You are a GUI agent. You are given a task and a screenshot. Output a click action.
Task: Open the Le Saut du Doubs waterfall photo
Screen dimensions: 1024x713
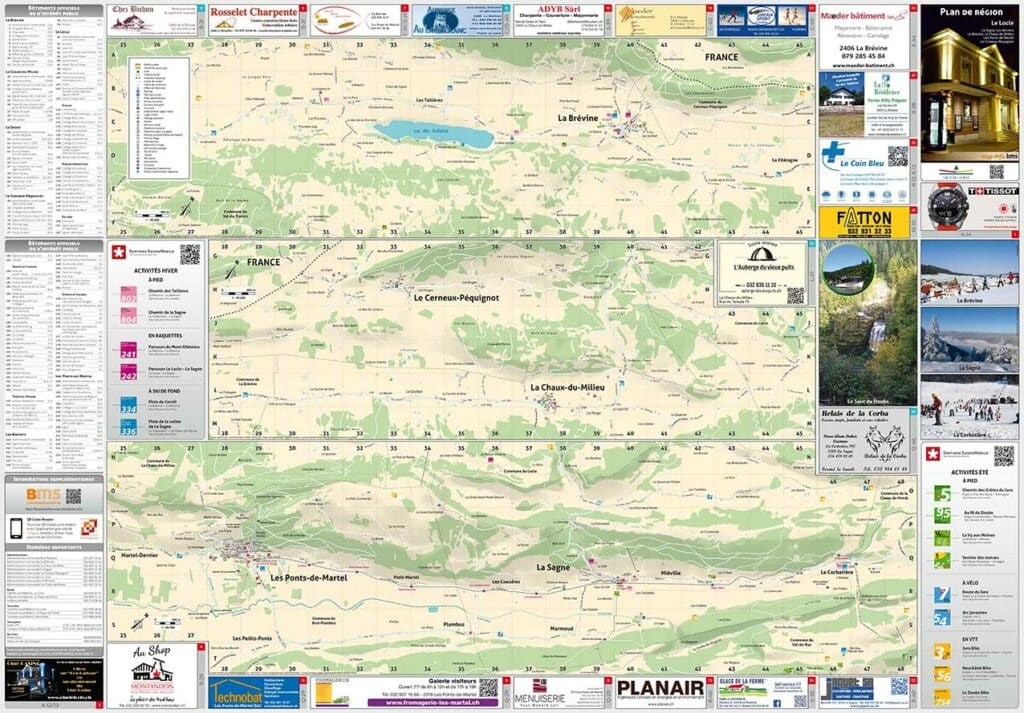coord(868,323)
